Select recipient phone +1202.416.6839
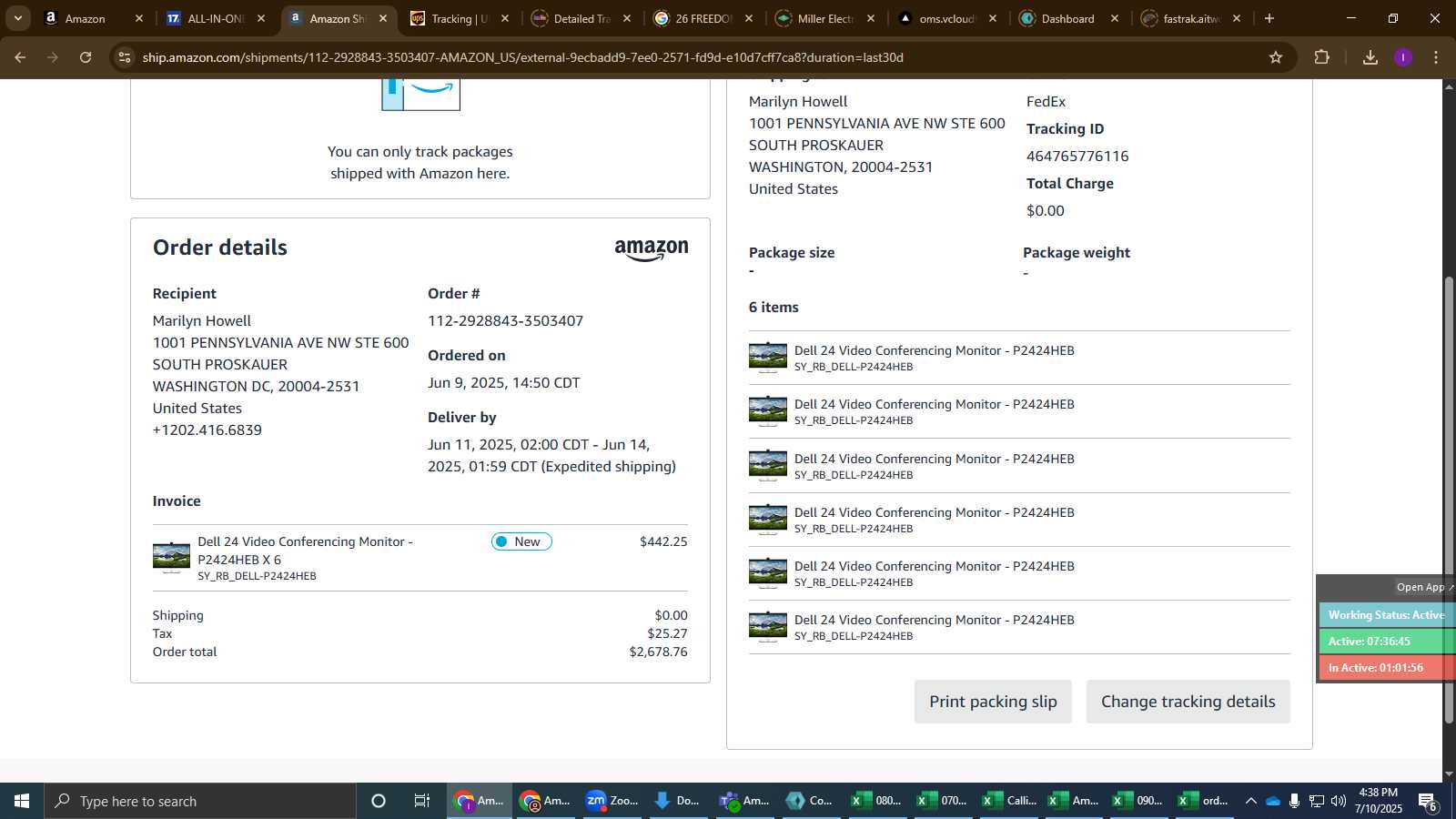 (x=207, y=430)
